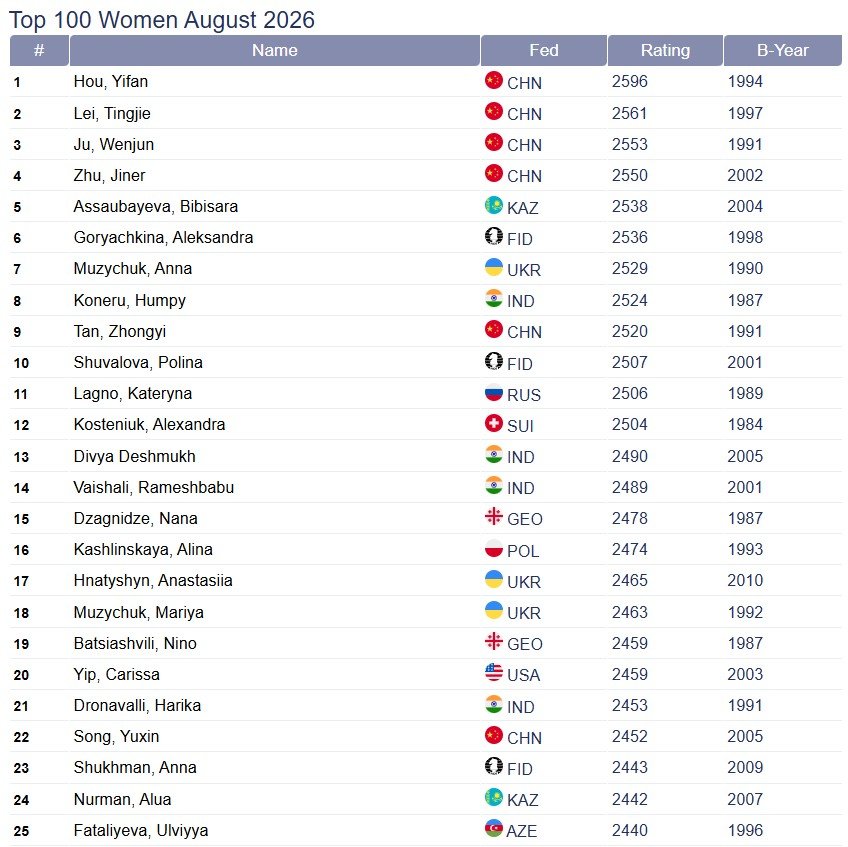Sort by the B-Year column header
This screenshot has height=847, width=848.
[783, 50]
